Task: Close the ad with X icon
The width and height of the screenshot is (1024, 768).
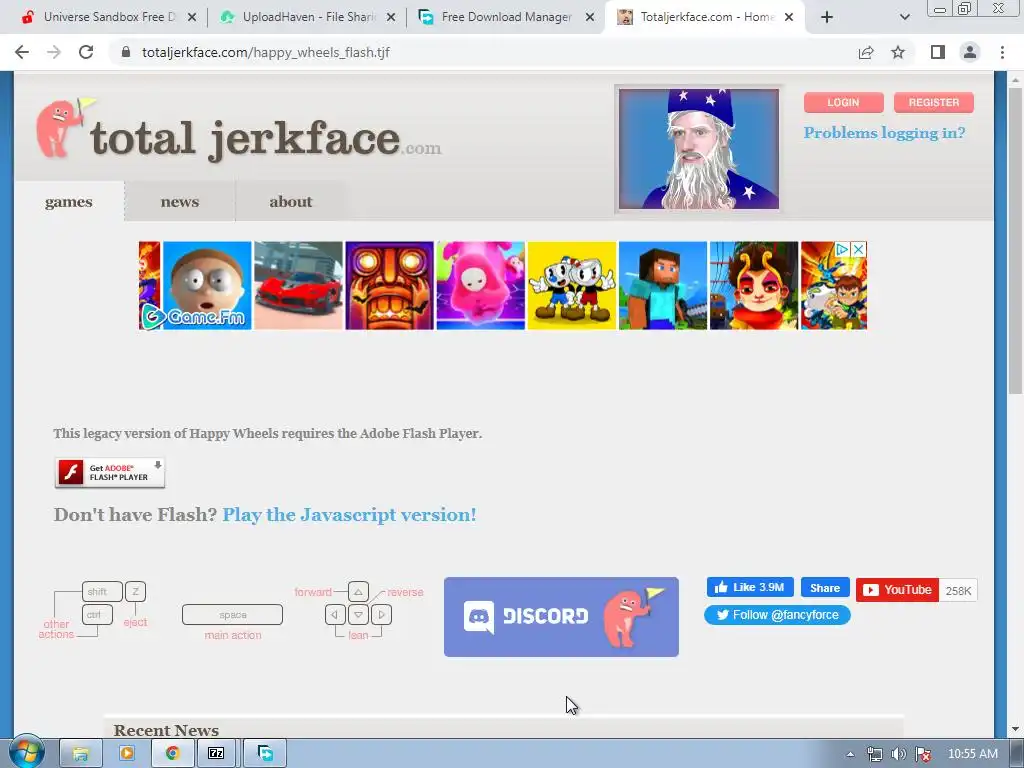Action: coord(859,249)
